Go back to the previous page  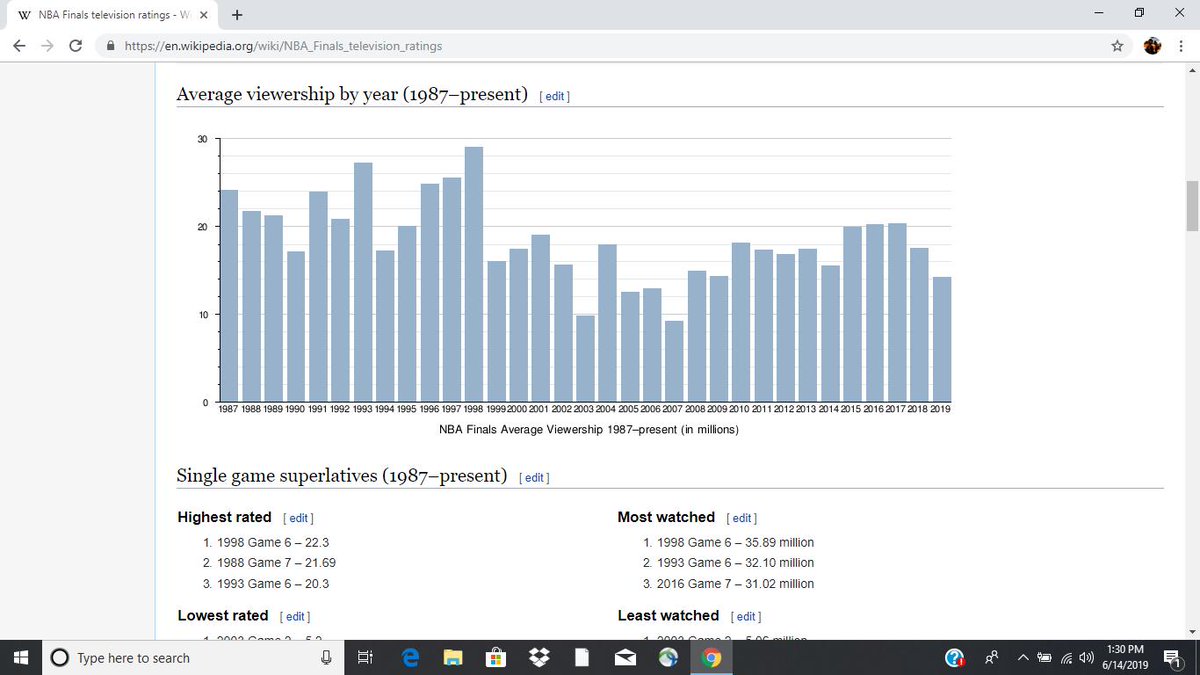tap(20, 46)
